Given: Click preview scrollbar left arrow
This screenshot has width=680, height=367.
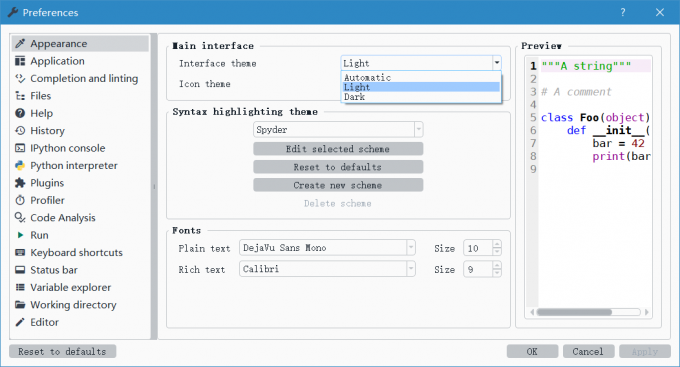Looking at the screenshot, I should pos(532,312).
